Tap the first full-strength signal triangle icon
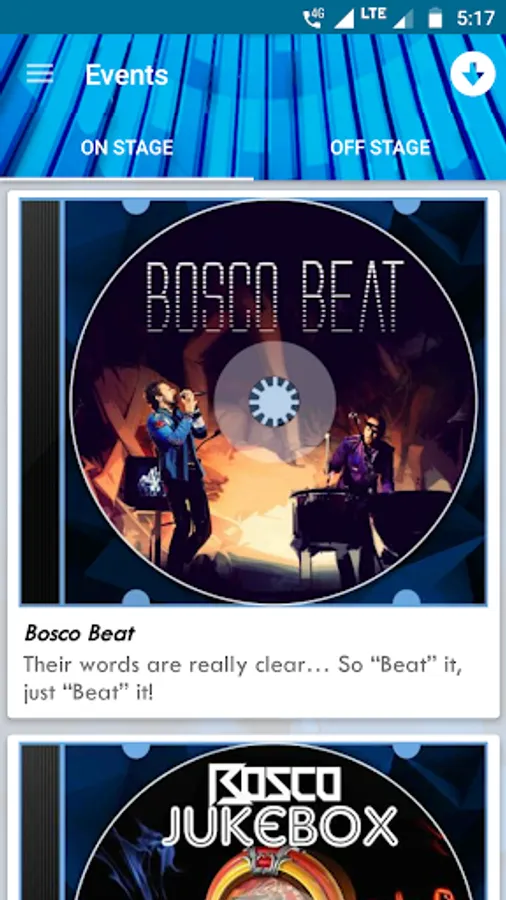 click(344, 18)
